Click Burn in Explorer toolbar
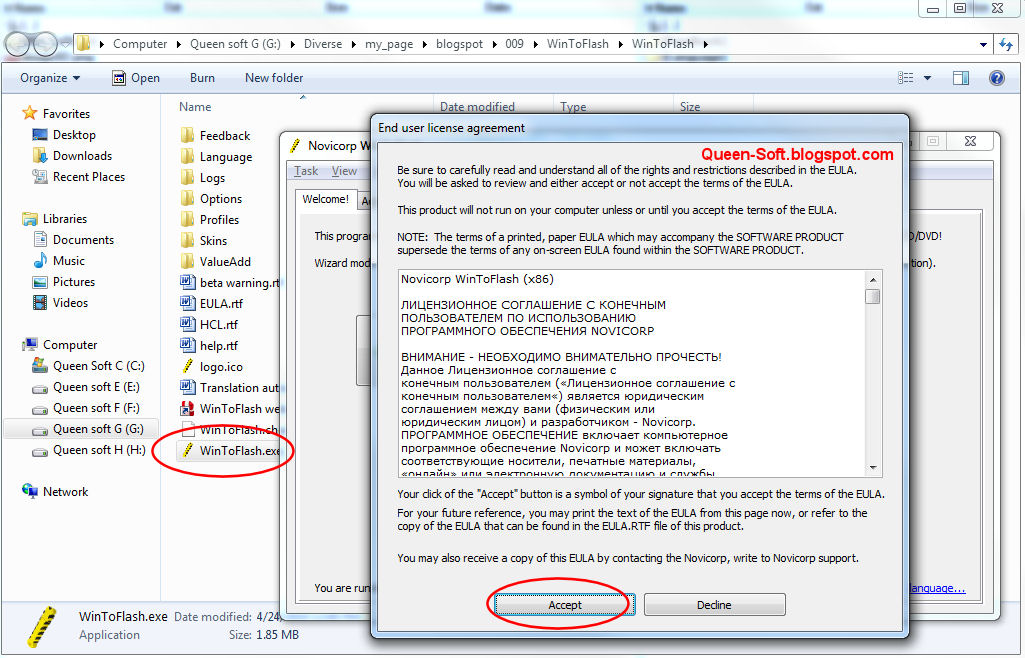Screen dimensions: 1025x658 pyautogui.click(x=202, y=78)
